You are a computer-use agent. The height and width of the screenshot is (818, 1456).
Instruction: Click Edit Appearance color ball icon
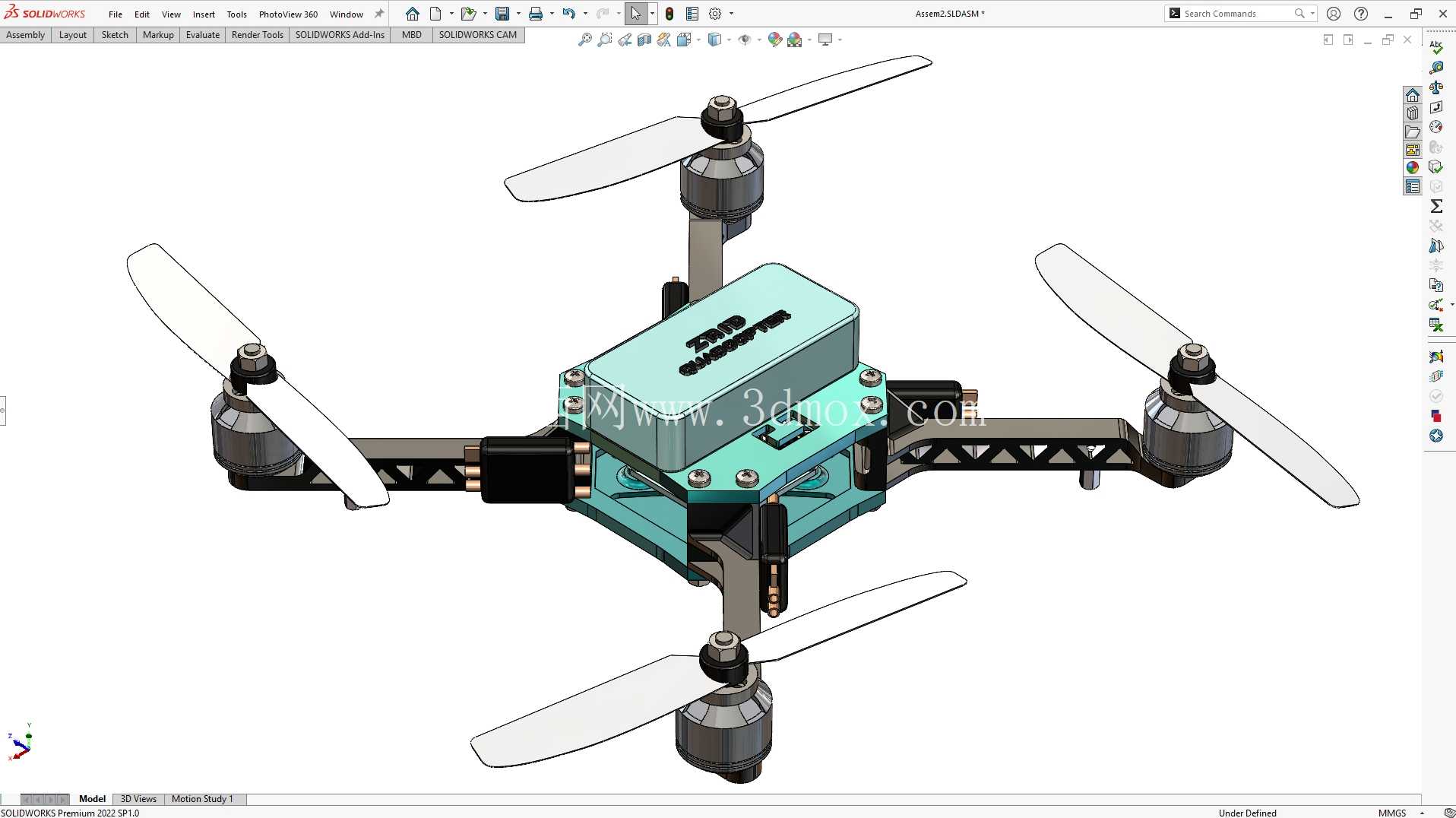coord(775,40)
